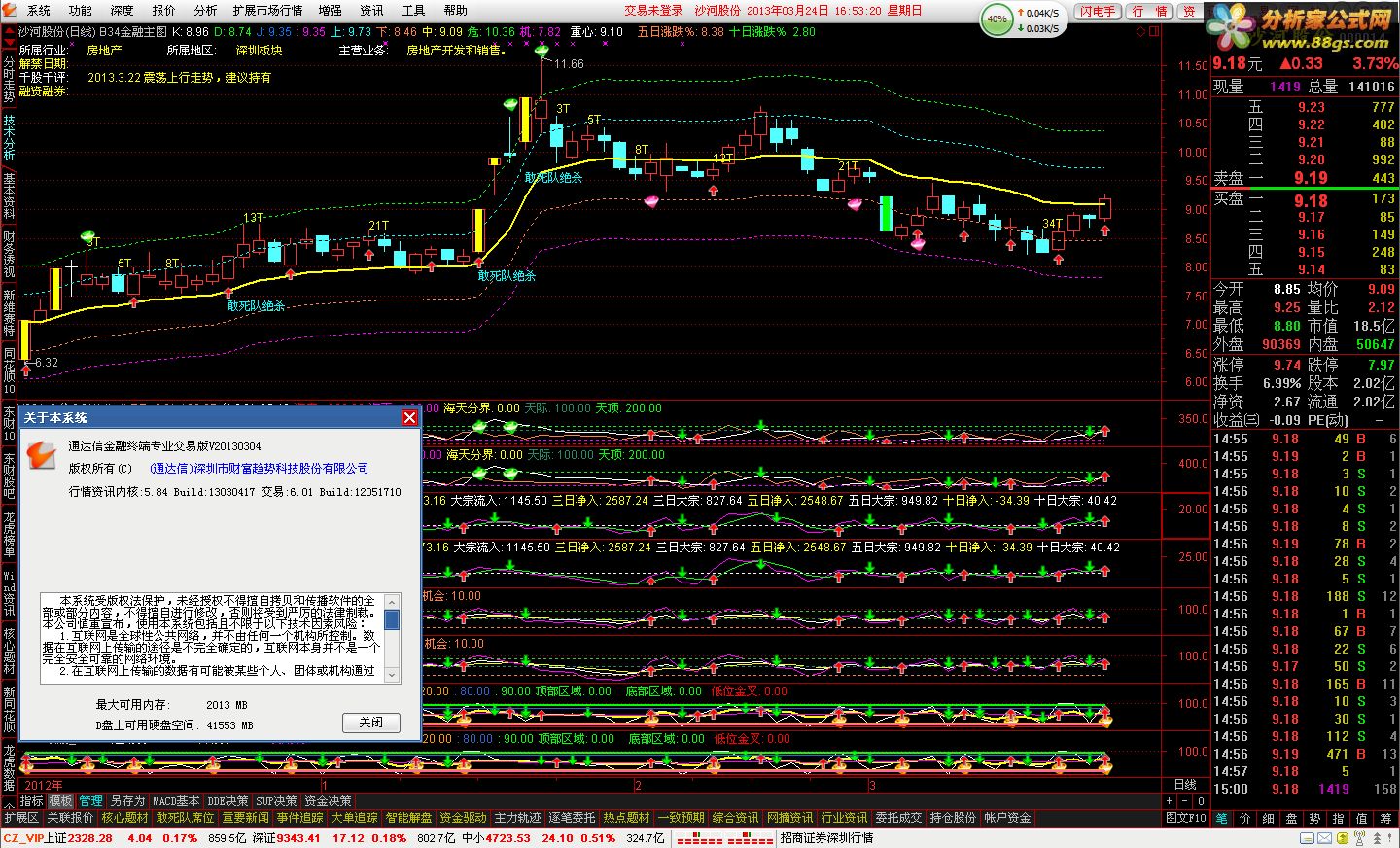Select the 资金决策 template

point(328,801)
